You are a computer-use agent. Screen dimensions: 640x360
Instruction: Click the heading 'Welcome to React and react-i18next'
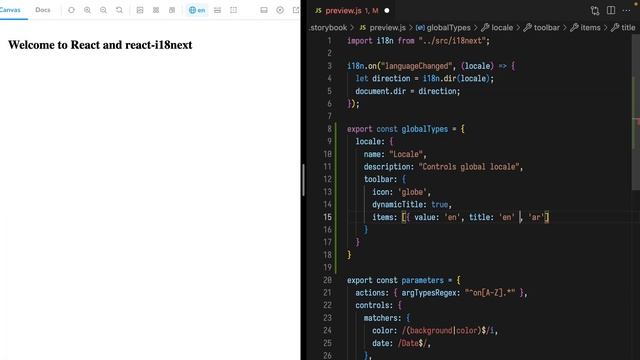click(x=100, y=45)
